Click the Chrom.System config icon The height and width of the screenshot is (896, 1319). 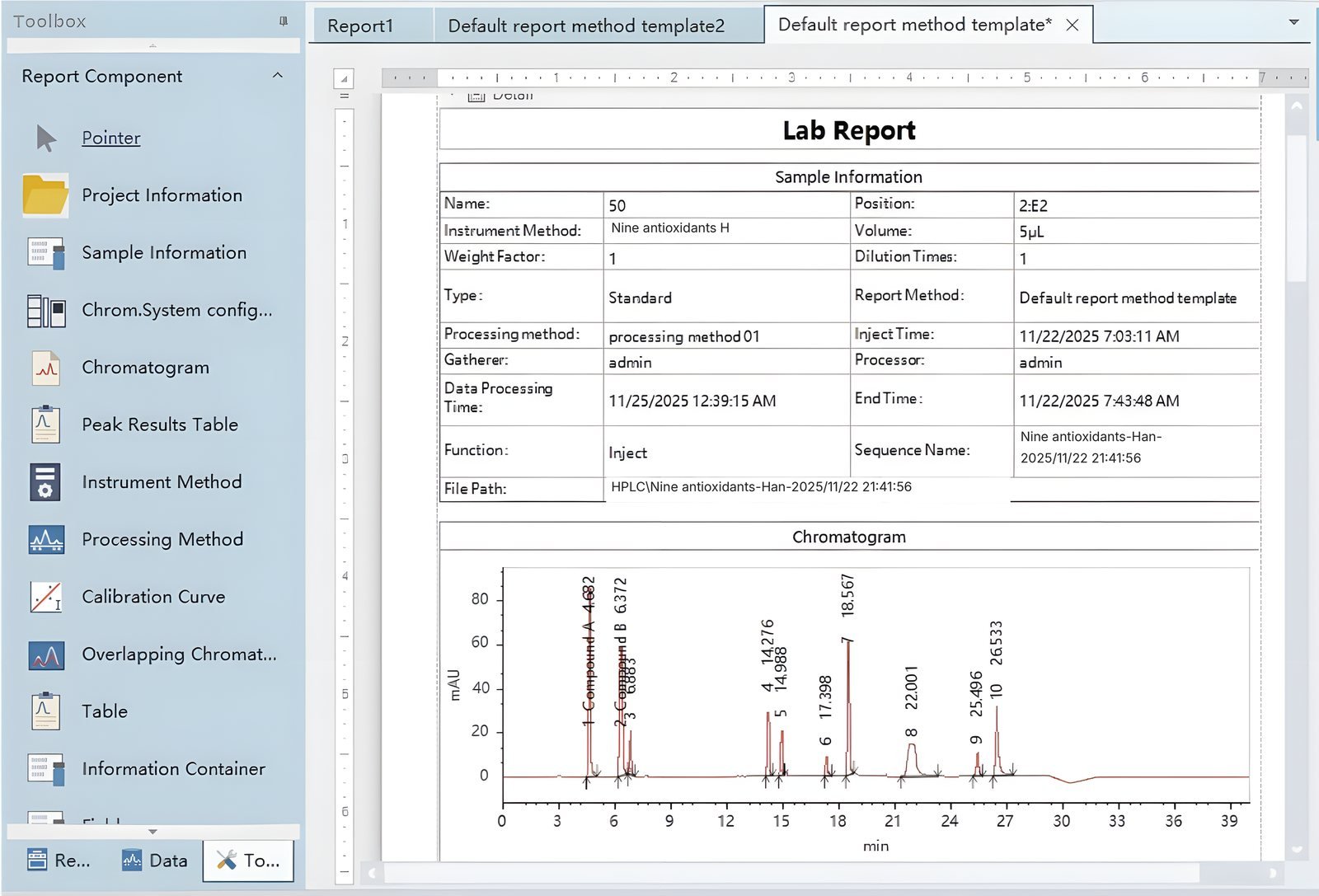[46, 311]
